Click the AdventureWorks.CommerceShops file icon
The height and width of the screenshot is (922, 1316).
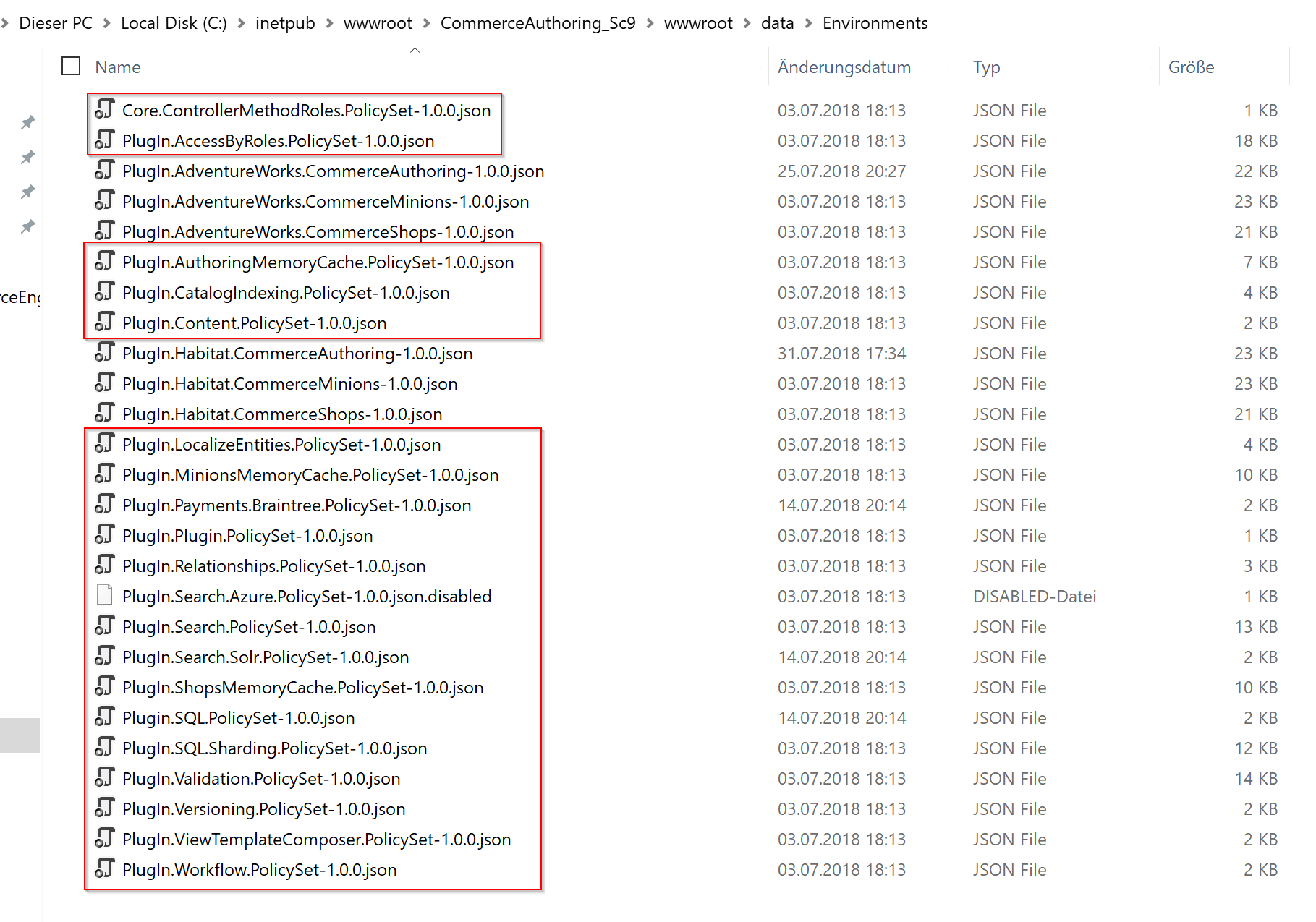click(105, 231)
